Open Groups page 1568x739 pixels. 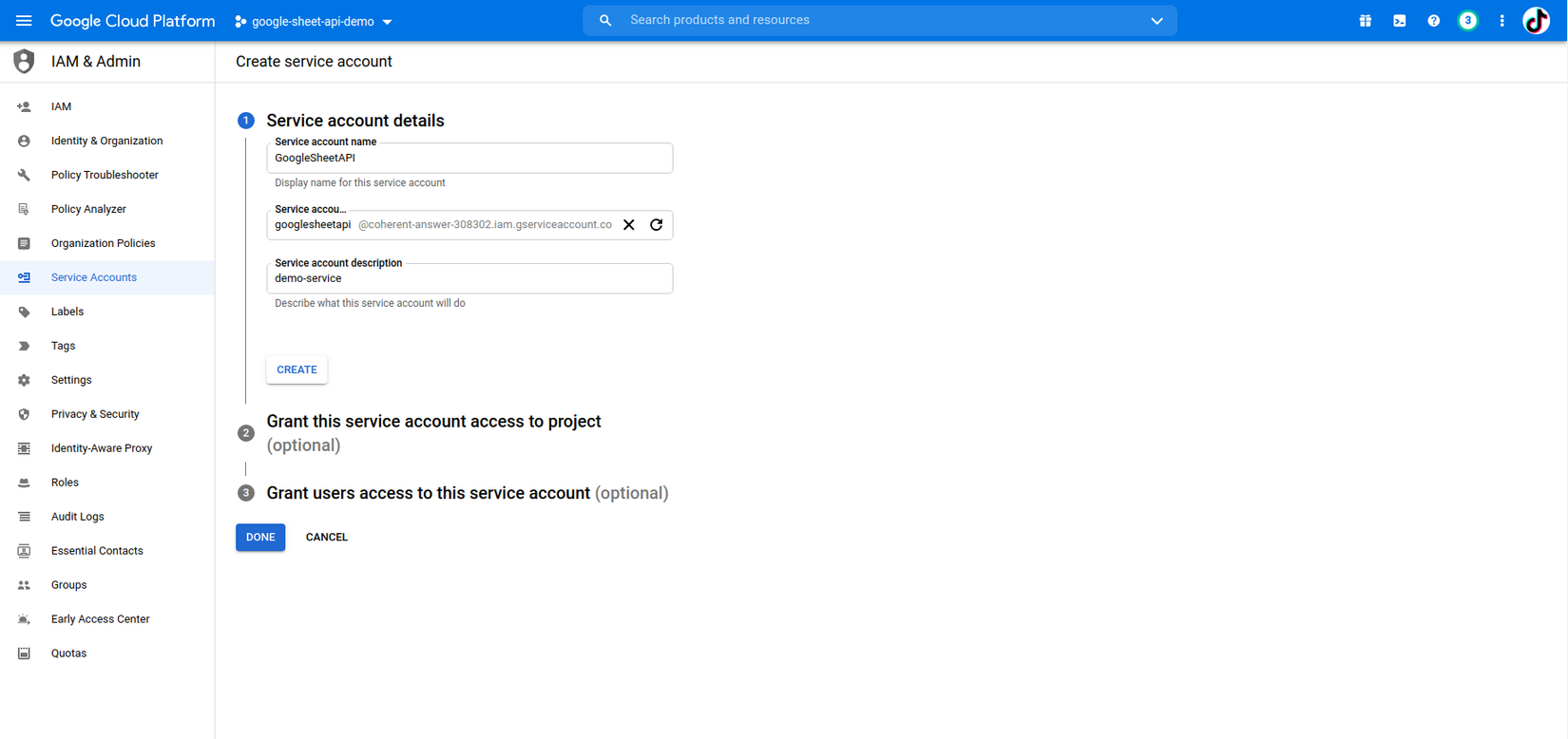coord(107,585)
